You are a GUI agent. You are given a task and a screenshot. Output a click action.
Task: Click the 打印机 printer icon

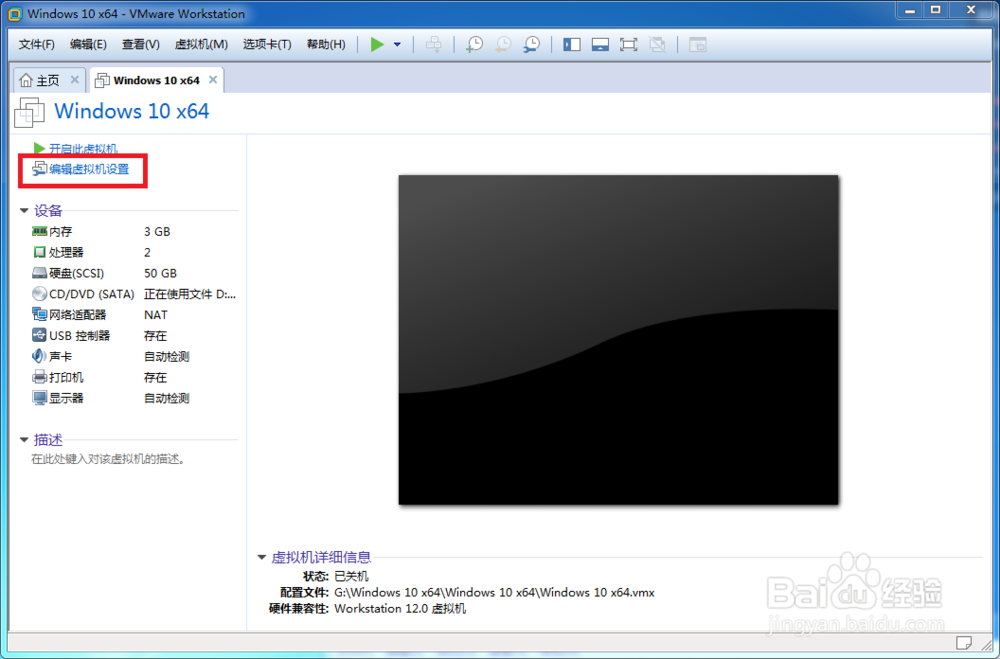pyautogui.click(x=40, y=377)
